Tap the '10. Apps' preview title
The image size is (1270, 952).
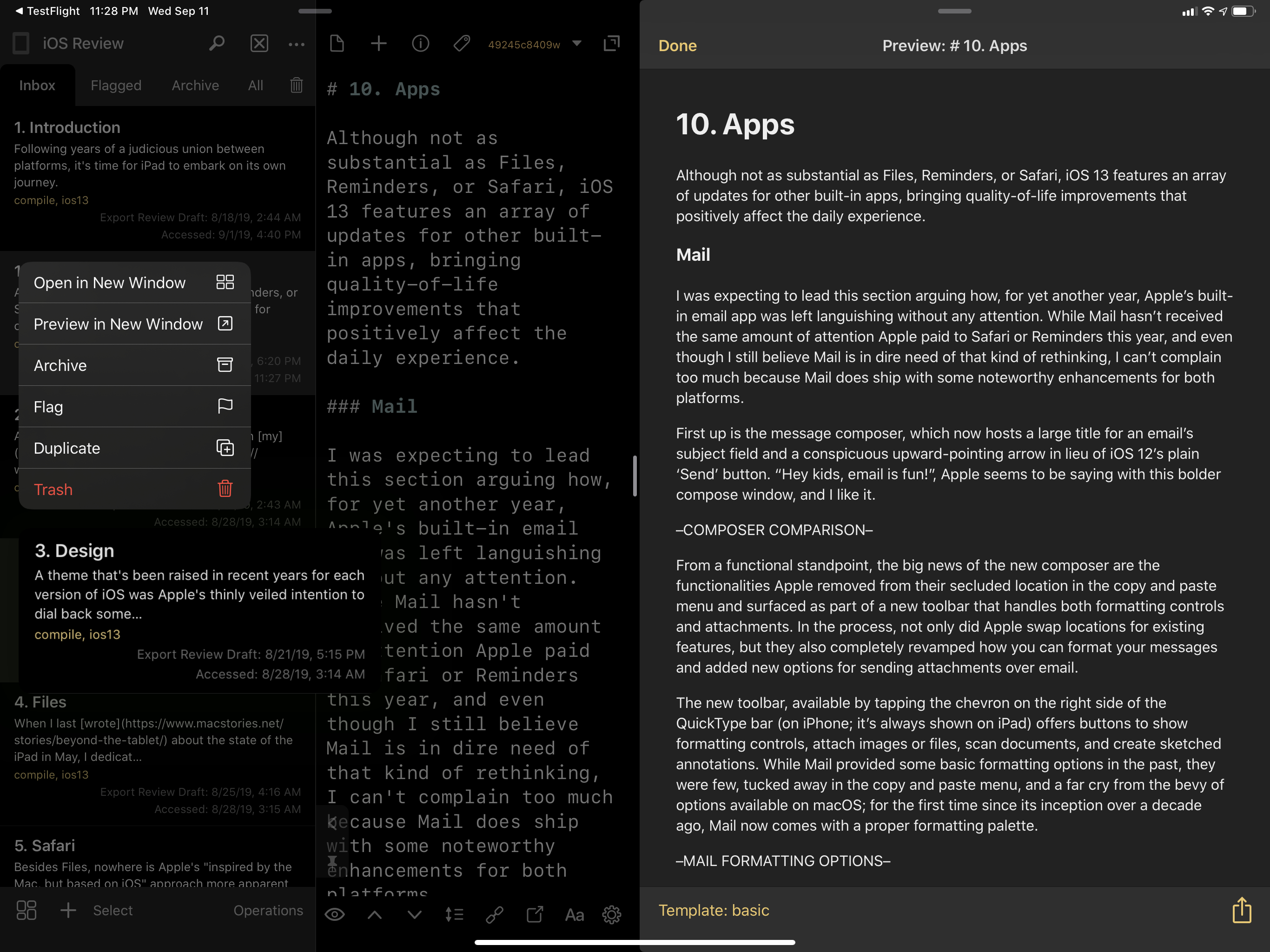point(735,124)
